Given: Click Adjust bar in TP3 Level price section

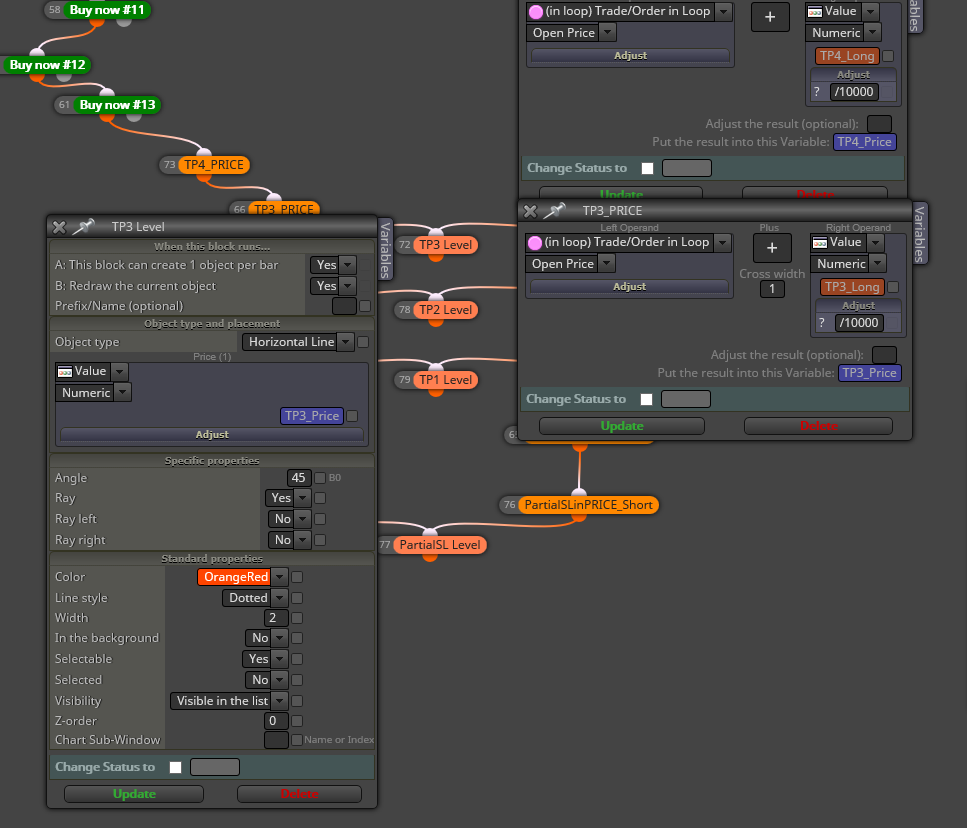Looking at the screenshot, I should point(212,435).
